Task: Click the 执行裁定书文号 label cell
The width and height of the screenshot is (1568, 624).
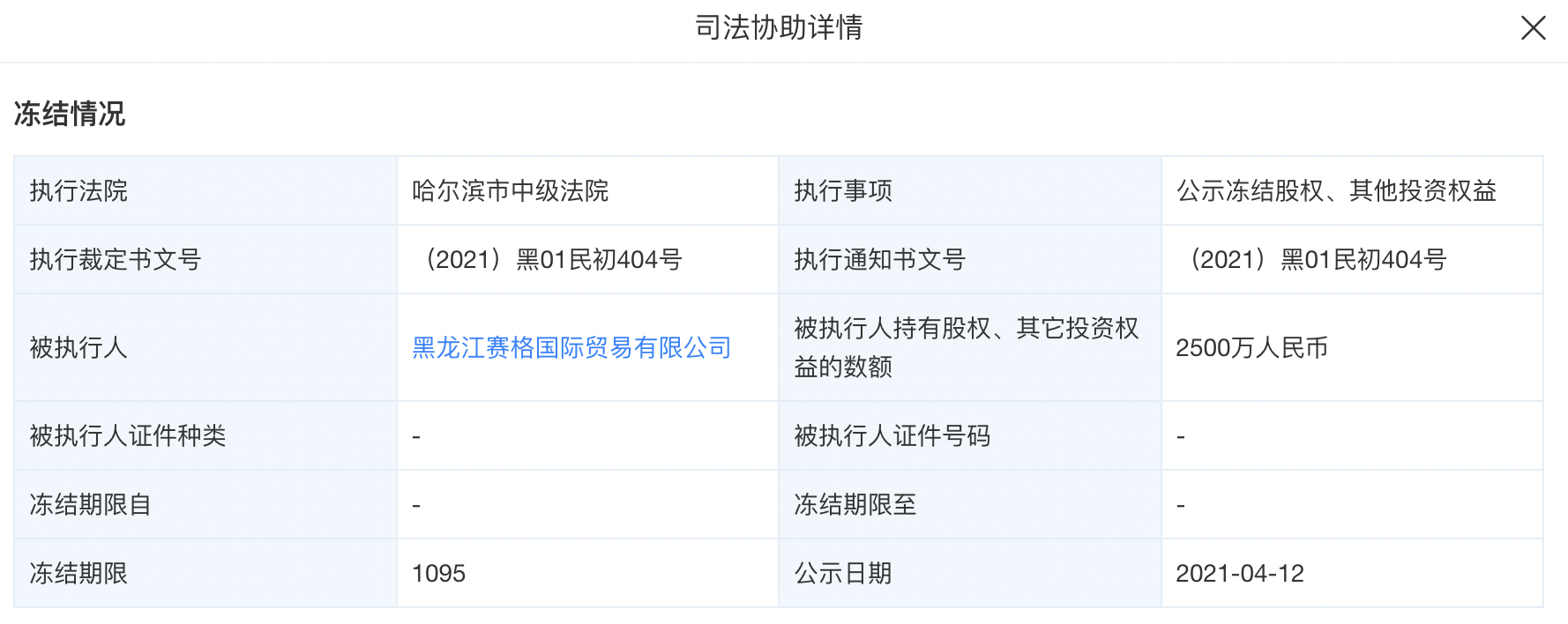Action: coord(116,260)
